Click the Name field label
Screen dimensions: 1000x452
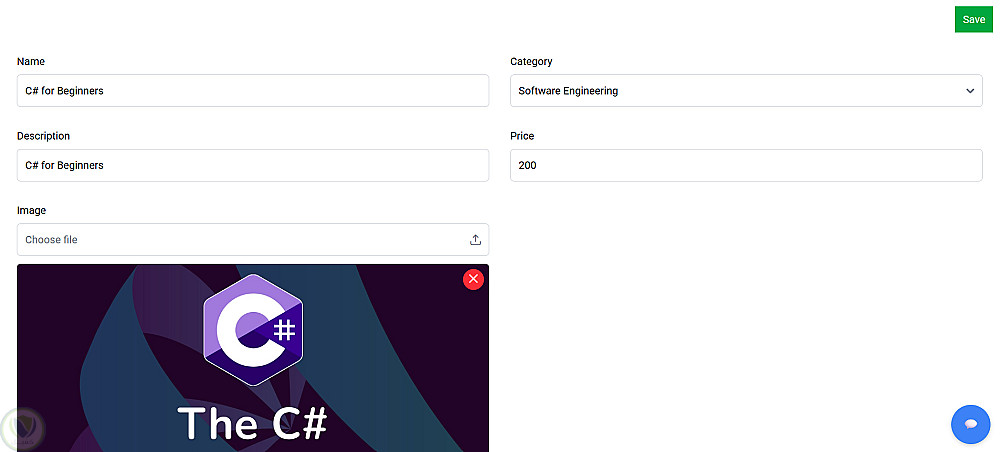click(x=31, y=62)
